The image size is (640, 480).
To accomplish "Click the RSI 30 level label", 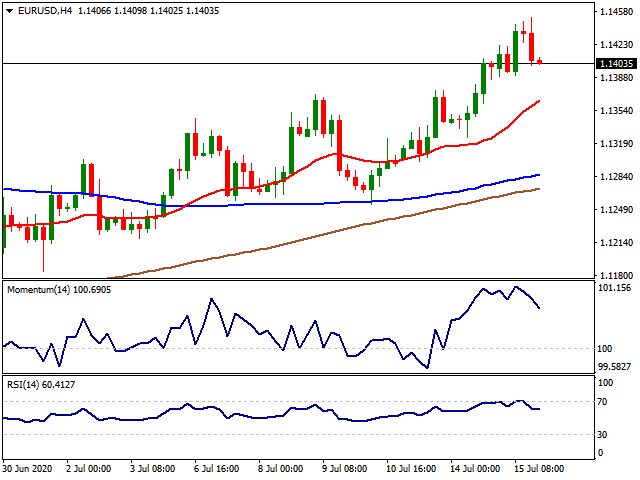I will click(602, 435).
